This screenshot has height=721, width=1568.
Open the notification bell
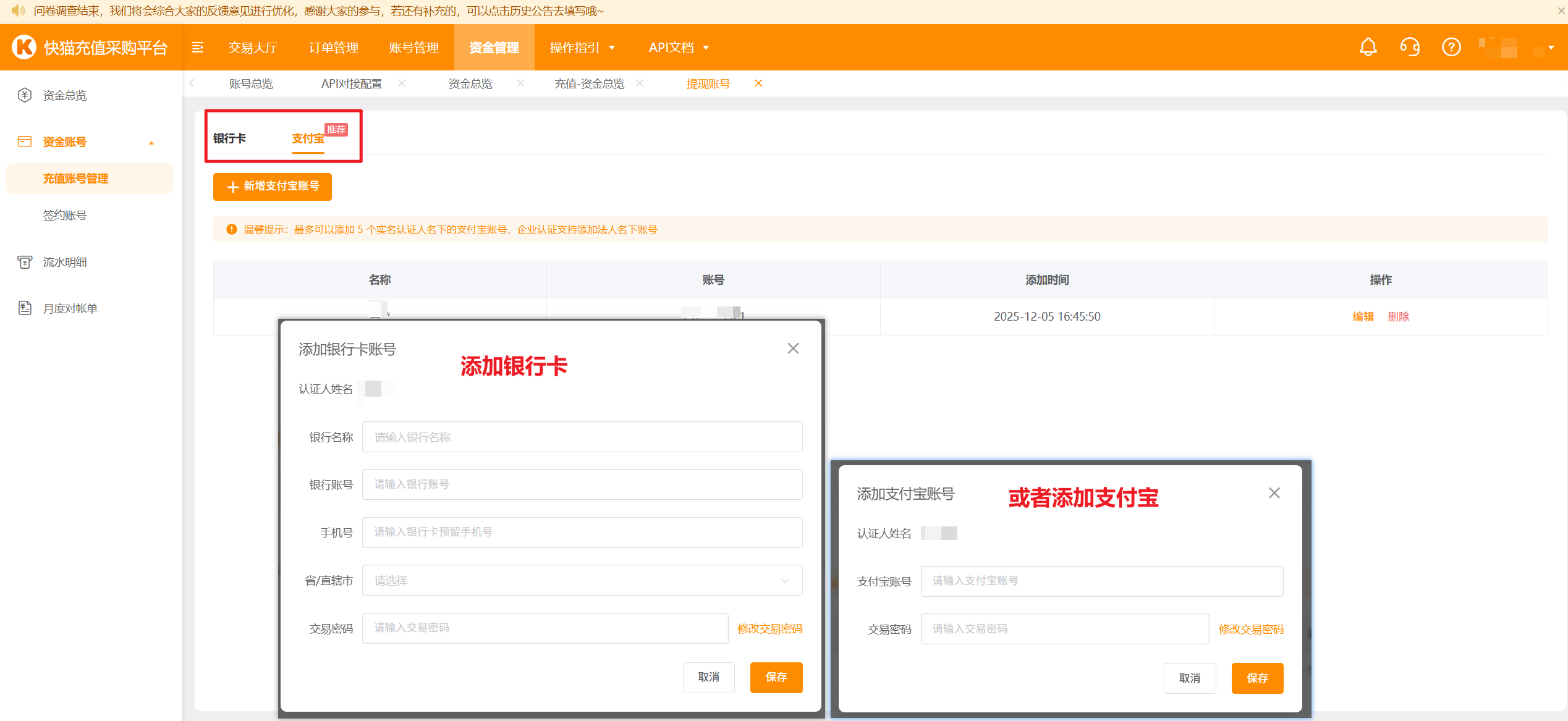click(x=1368, y=48)
